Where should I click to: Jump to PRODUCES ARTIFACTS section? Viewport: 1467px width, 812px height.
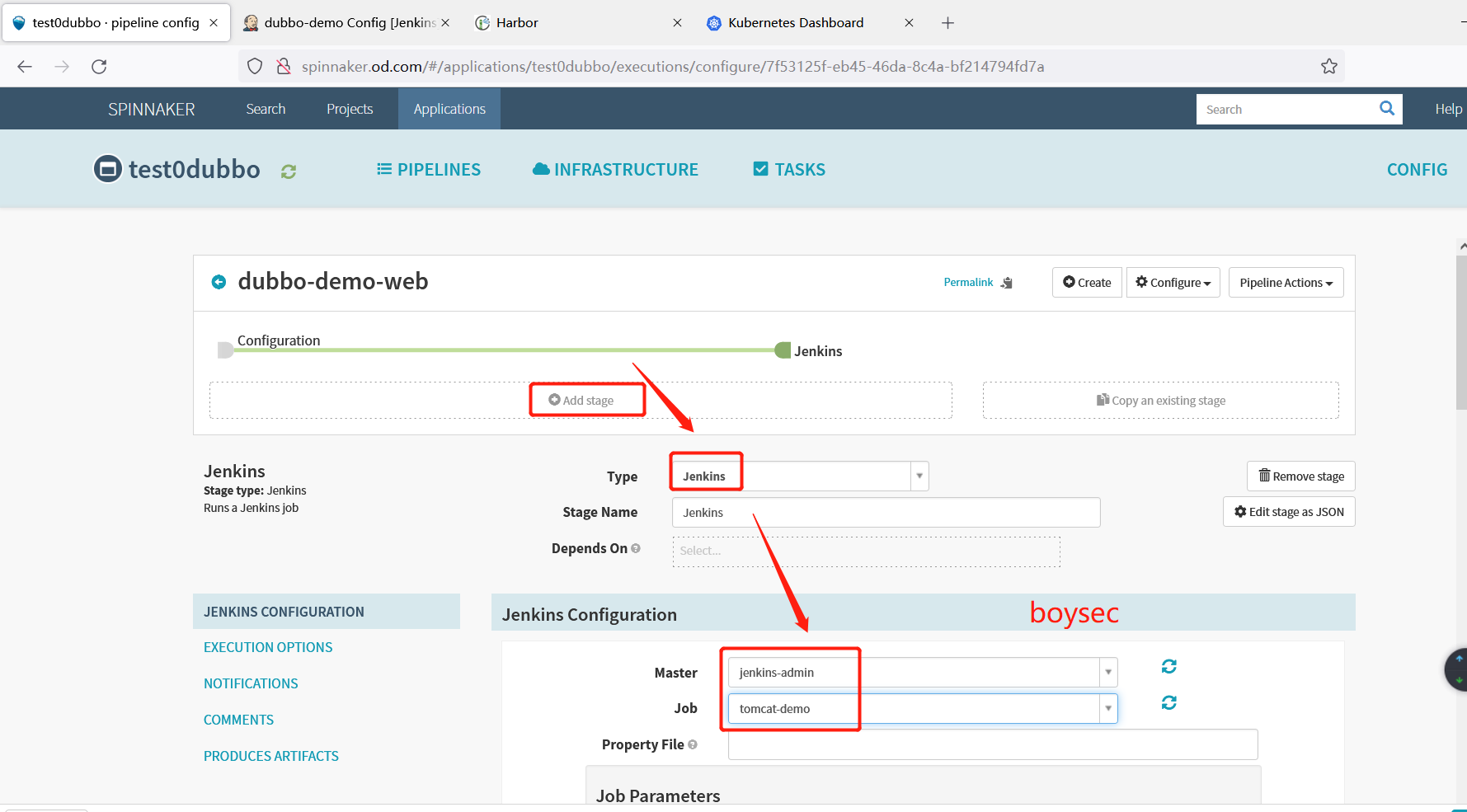[271, 757]
